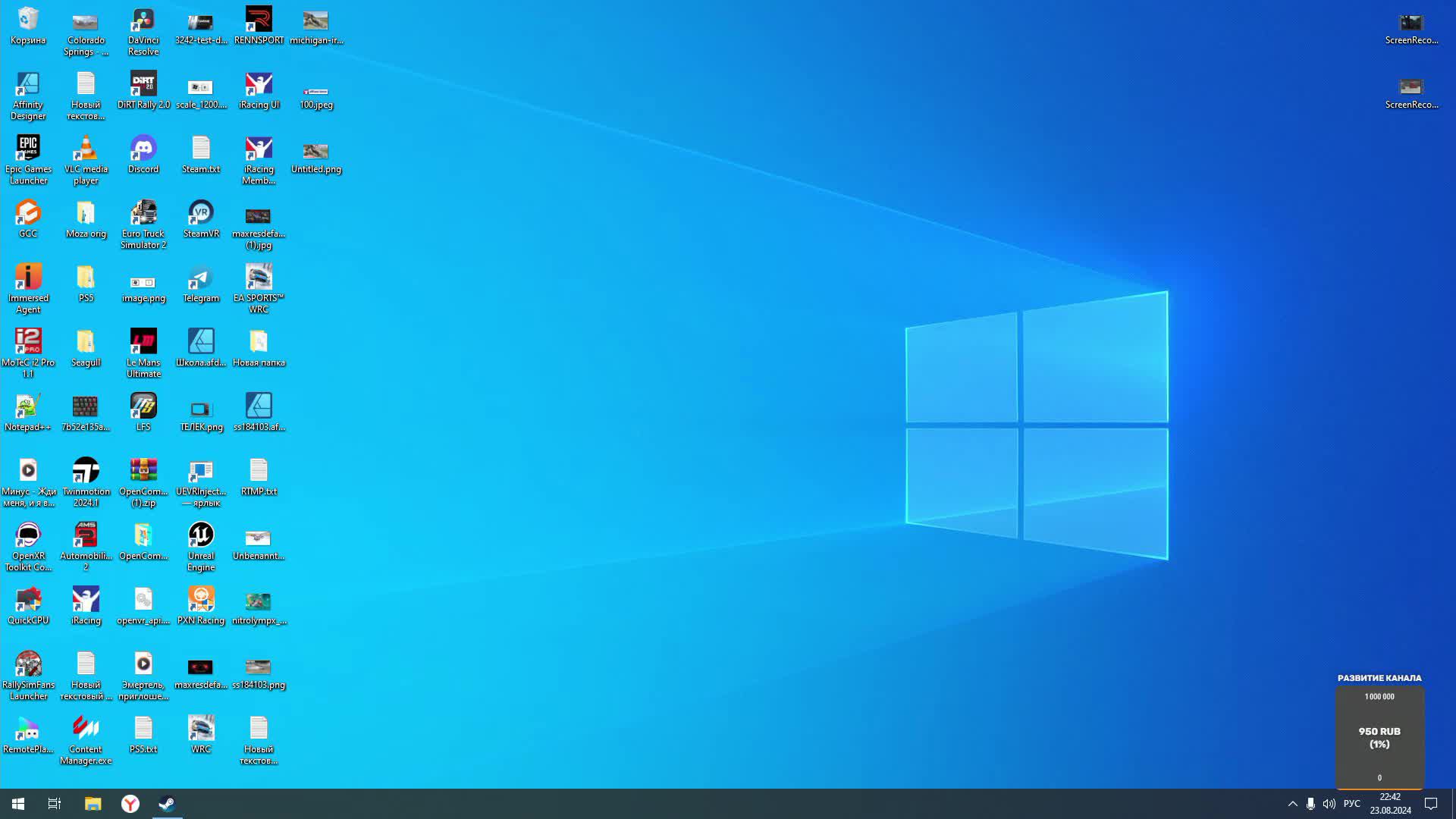Select the OpenXR Toolkit Companion icon

28,548
